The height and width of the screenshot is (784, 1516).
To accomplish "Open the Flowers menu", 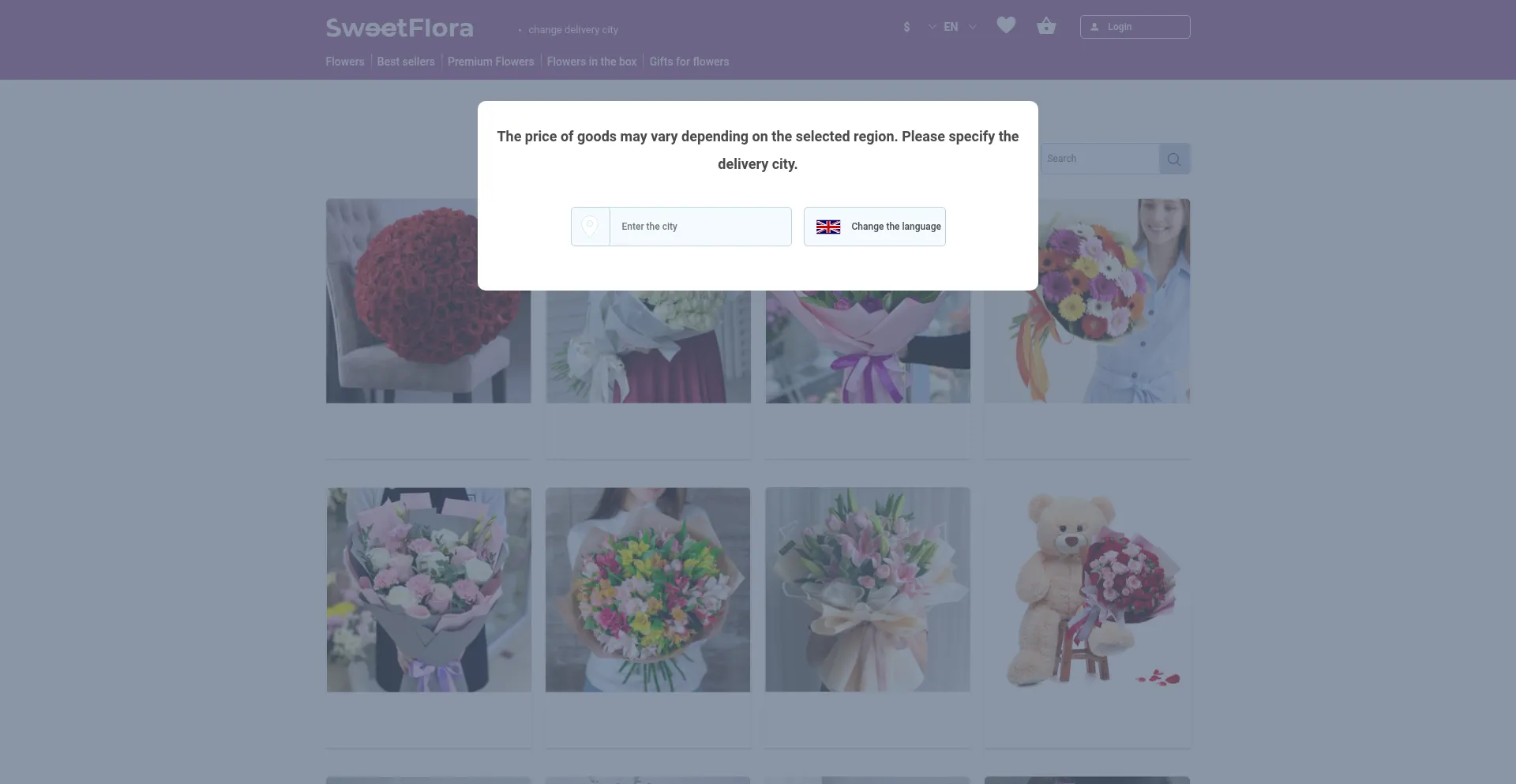I will (345, 62).
